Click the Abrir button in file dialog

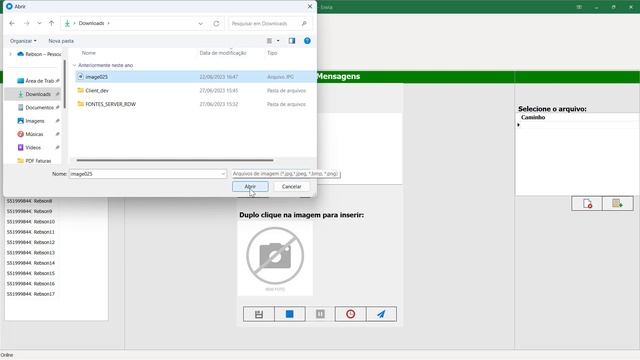[x=250, y=187]
